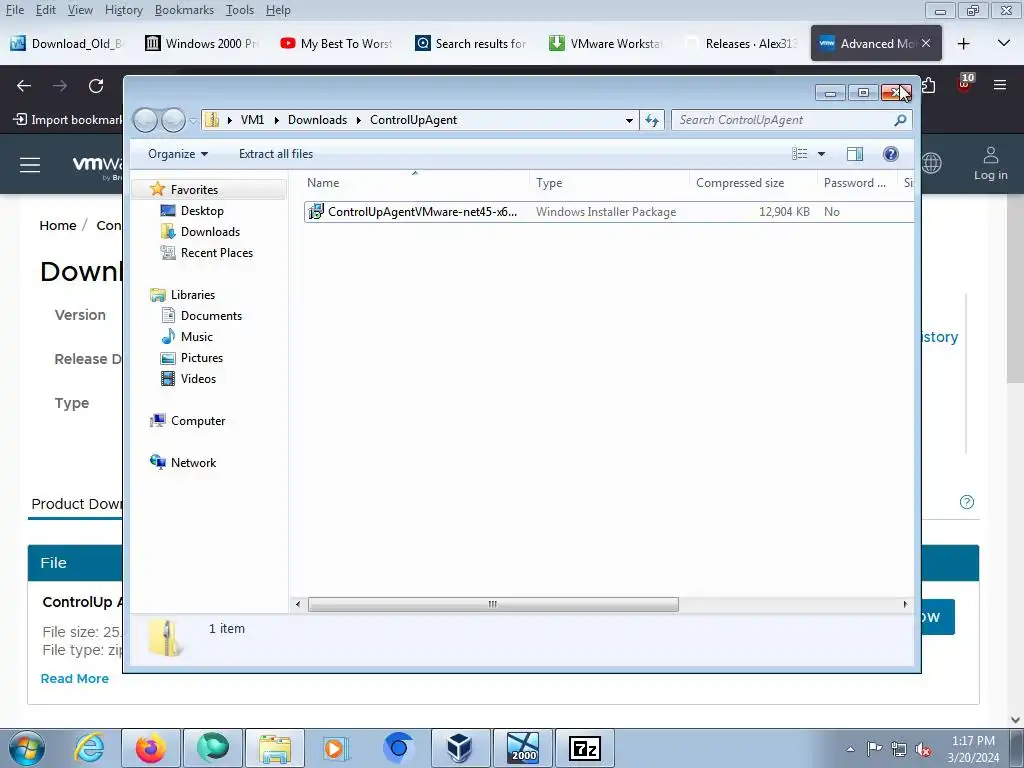Image resolution: width=1024 pixels, height=768 pixels.
Task: Switch to the VMware Workstation tab
Action: [x=606, y=43]
